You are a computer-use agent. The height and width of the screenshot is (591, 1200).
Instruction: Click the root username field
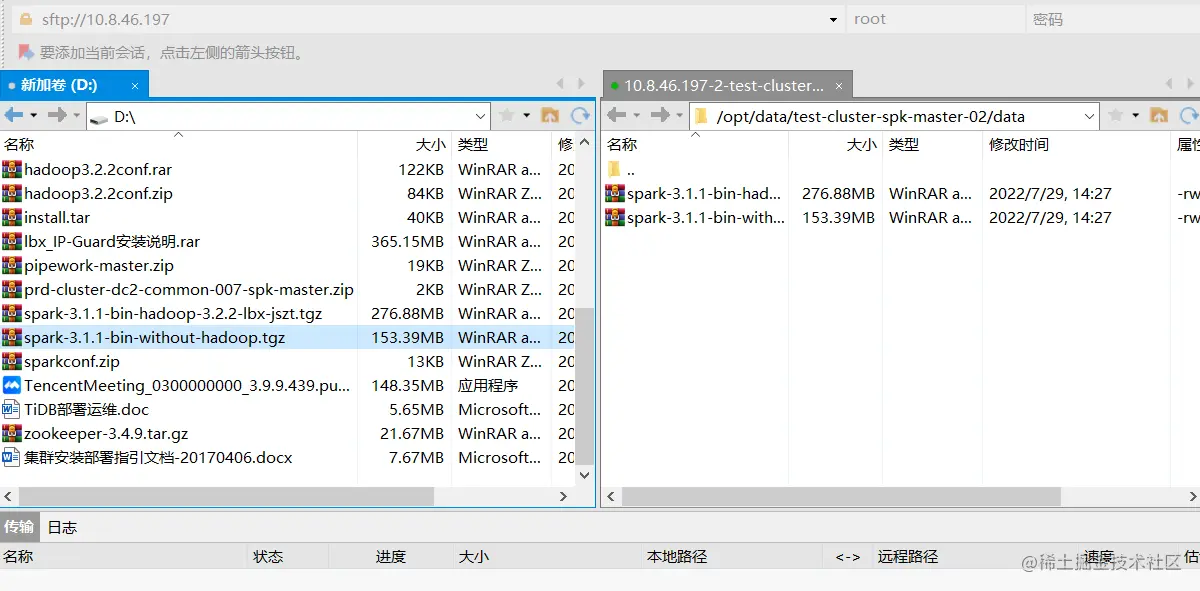pos(935,19)
